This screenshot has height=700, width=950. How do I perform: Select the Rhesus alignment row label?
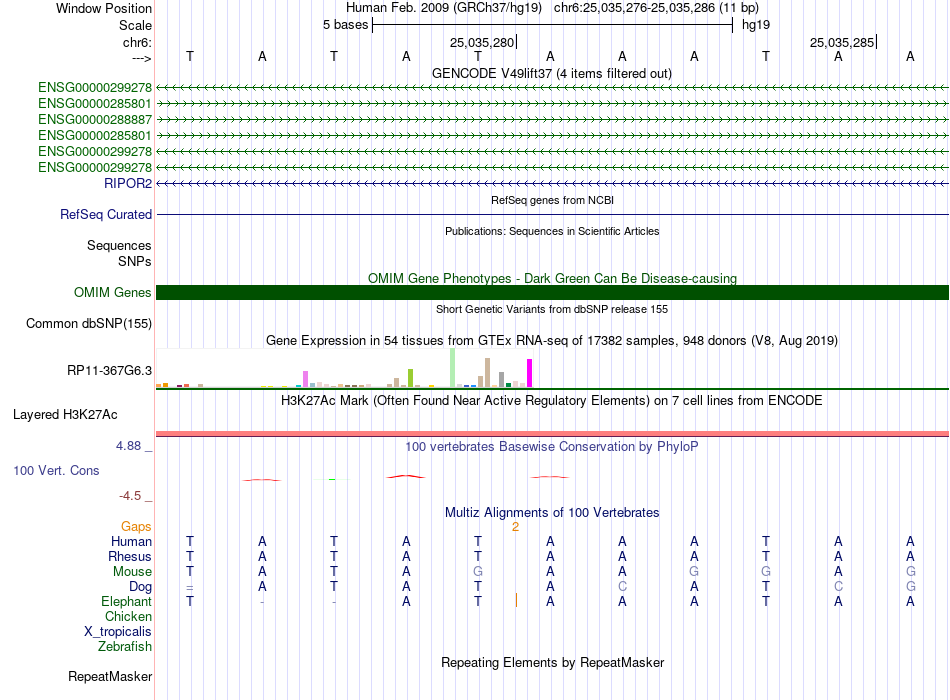pos(130,556)
